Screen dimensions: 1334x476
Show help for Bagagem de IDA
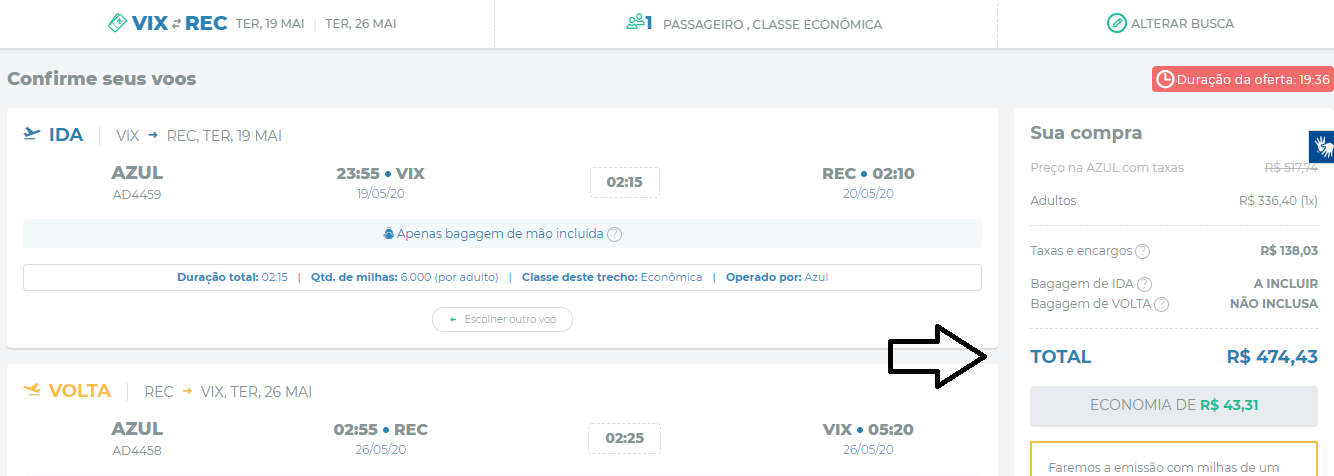(1144, 284)
